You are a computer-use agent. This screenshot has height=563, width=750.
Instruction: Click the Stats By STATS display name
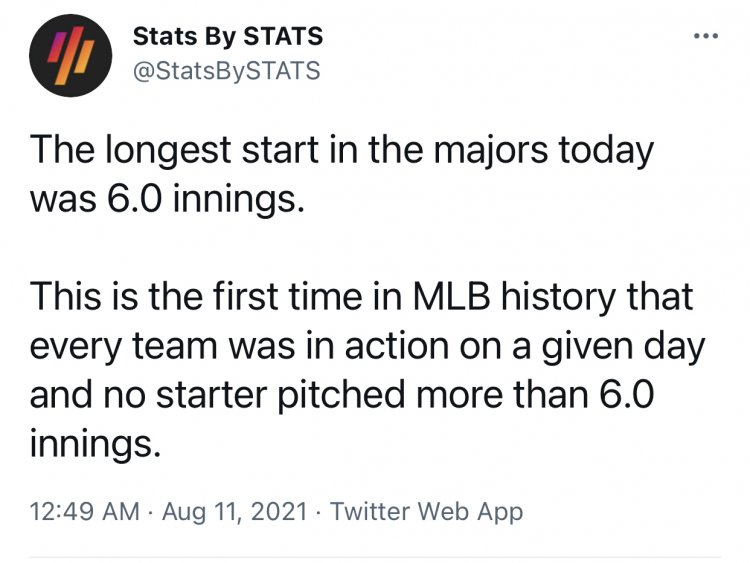pos(228,36)
